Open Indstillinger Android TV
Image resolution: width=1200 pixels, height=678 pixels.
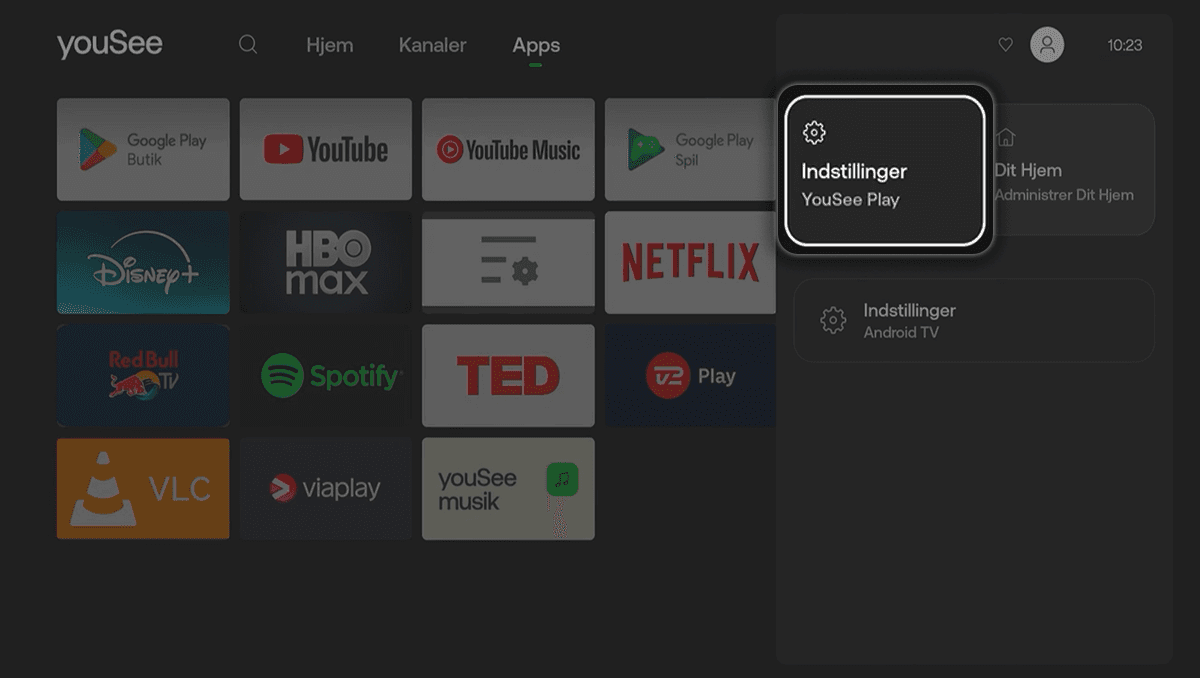(974, 320)
